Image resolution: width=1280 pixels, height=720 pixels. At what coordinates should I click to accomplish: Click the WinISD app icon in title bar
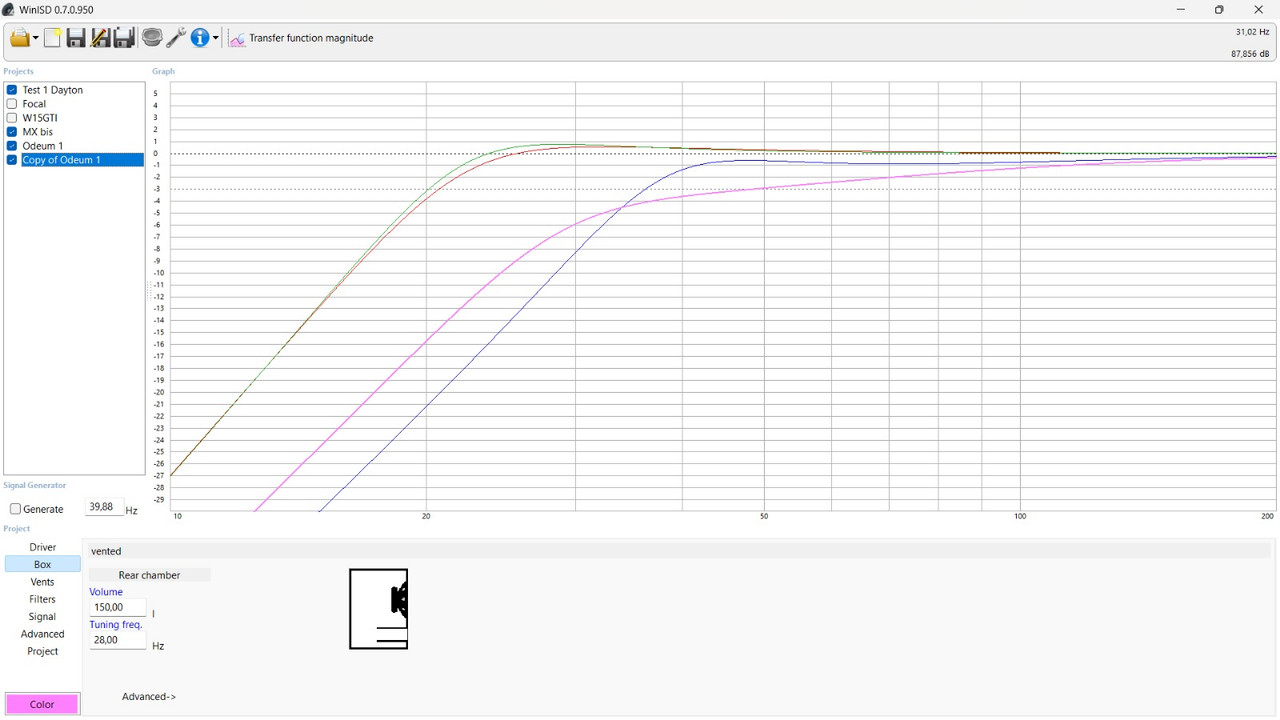click(x=9, y=10)
